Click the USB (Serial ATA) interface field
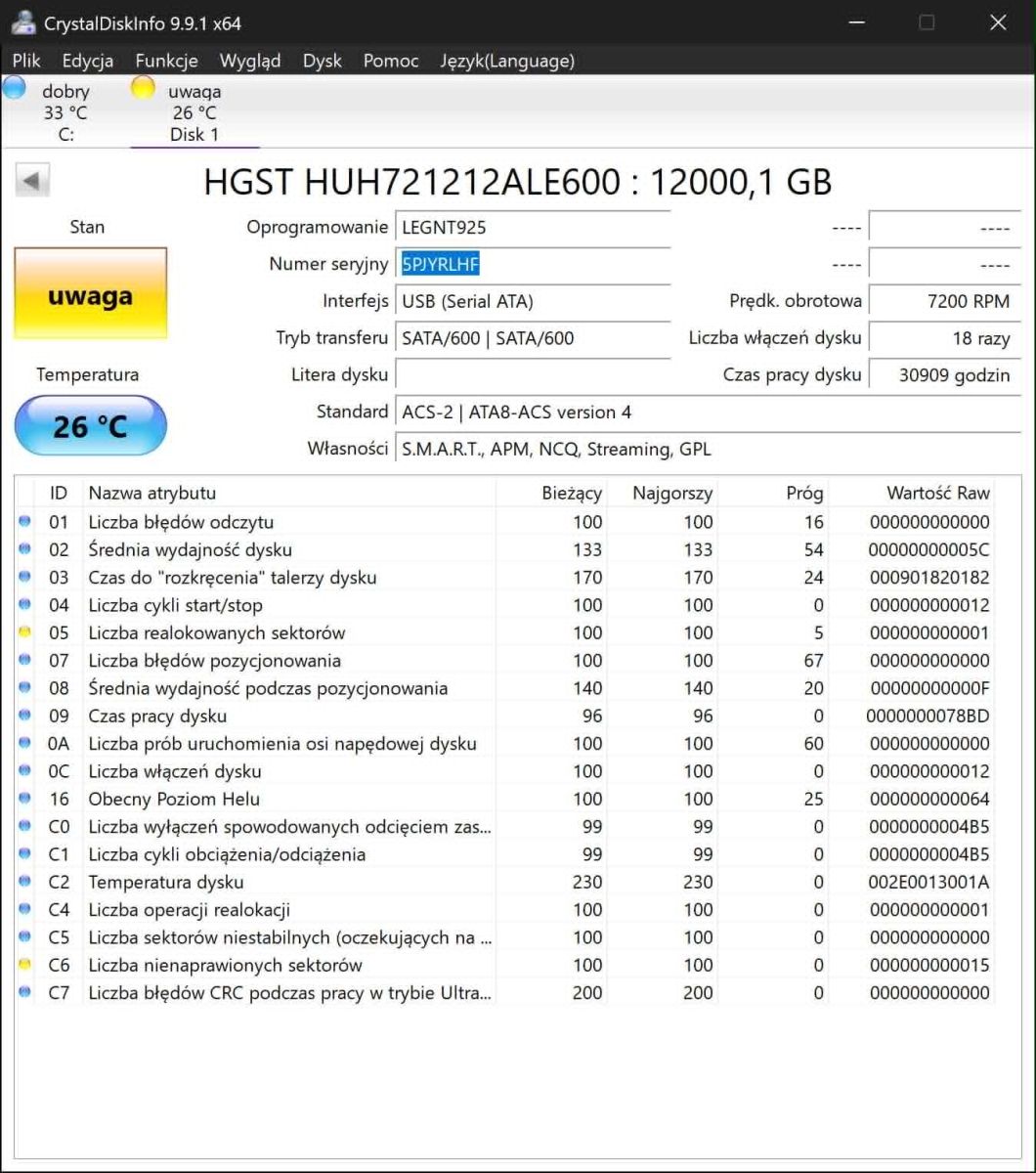 [533, 301]
